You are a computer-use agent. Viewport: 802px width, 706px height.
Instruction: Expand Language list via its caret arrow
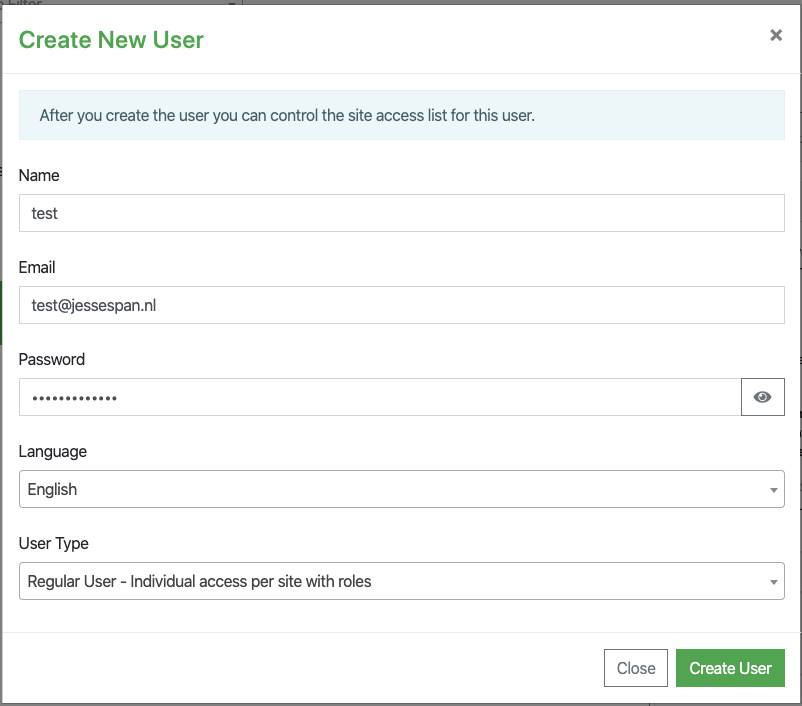773,490
